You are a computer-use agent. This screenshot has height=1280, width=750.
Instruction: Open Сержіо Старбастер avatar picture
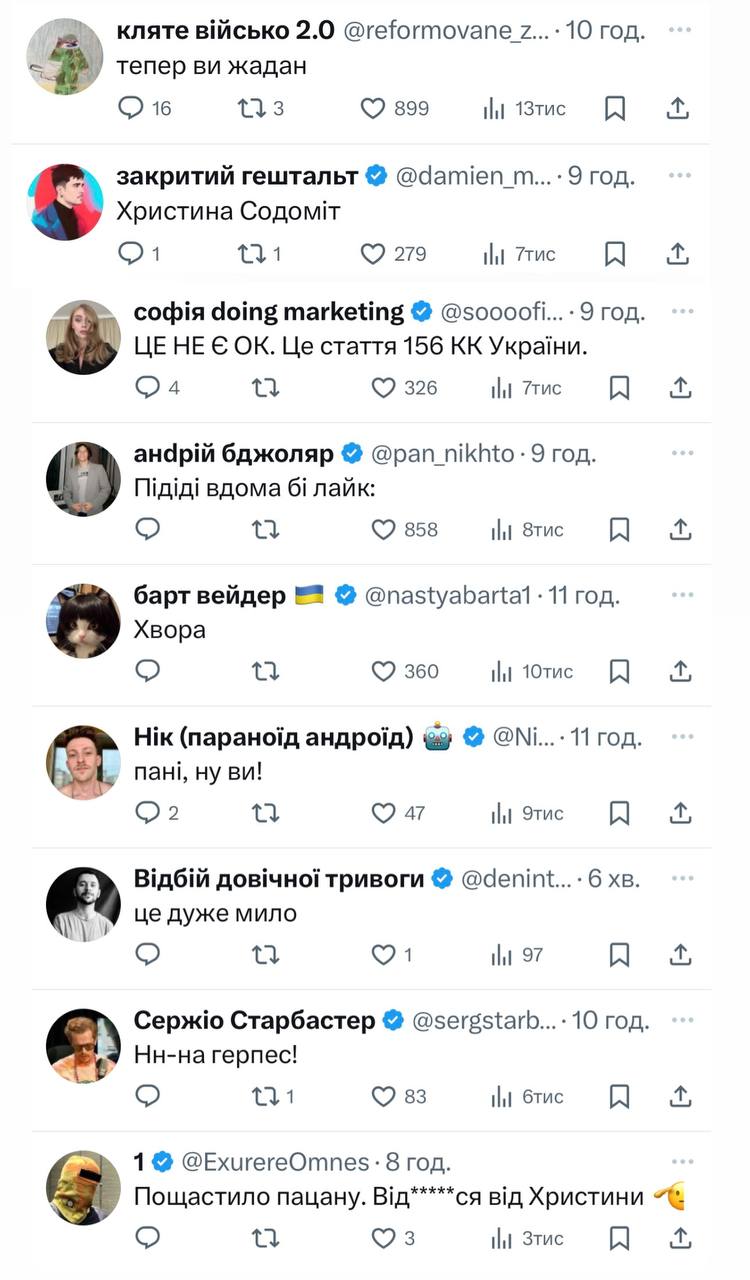click(x=83, y=1046)
